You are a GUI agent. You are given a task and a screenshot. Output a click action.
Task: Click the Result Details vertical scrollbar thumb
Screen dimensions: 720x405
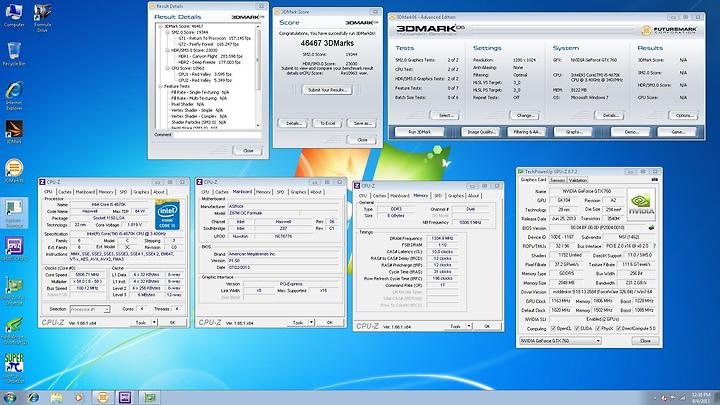pos(258,60)
